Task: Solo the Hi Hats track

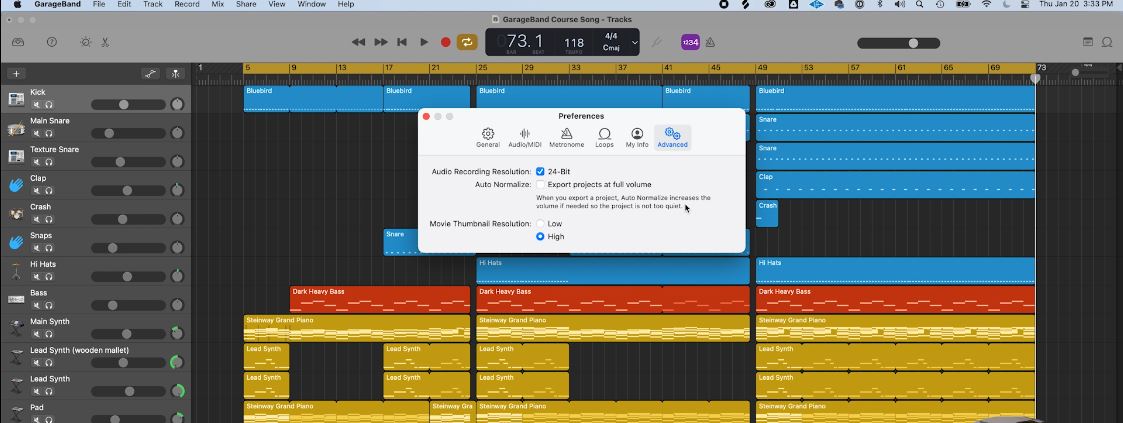Action: pos(49,277)
